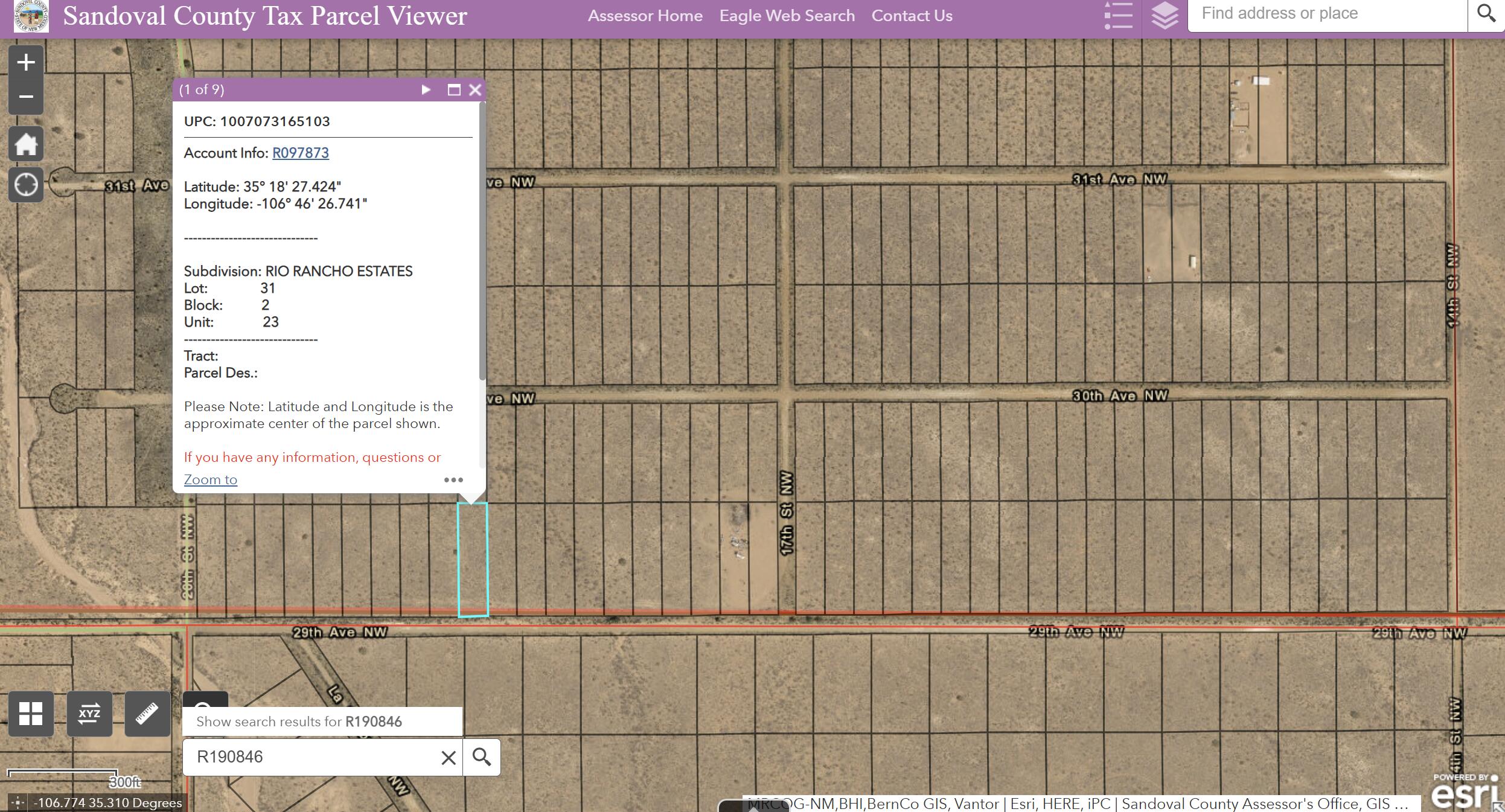
Task: Expand the attribution bar arrow
Action: (x=753, y=807)
